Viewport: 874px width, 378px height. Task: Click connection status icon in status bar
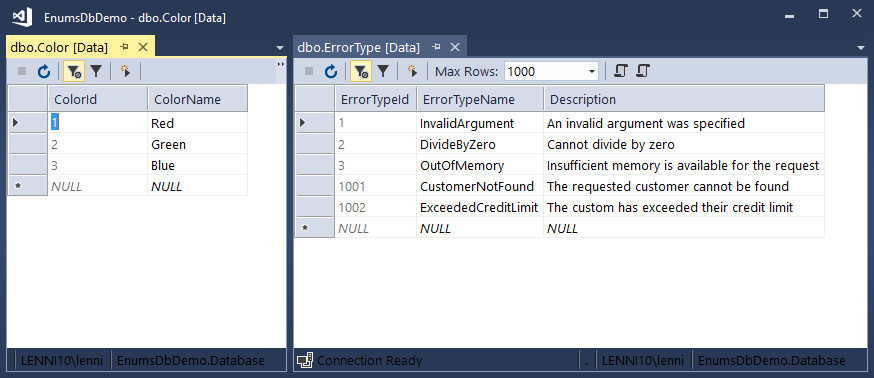304,361
